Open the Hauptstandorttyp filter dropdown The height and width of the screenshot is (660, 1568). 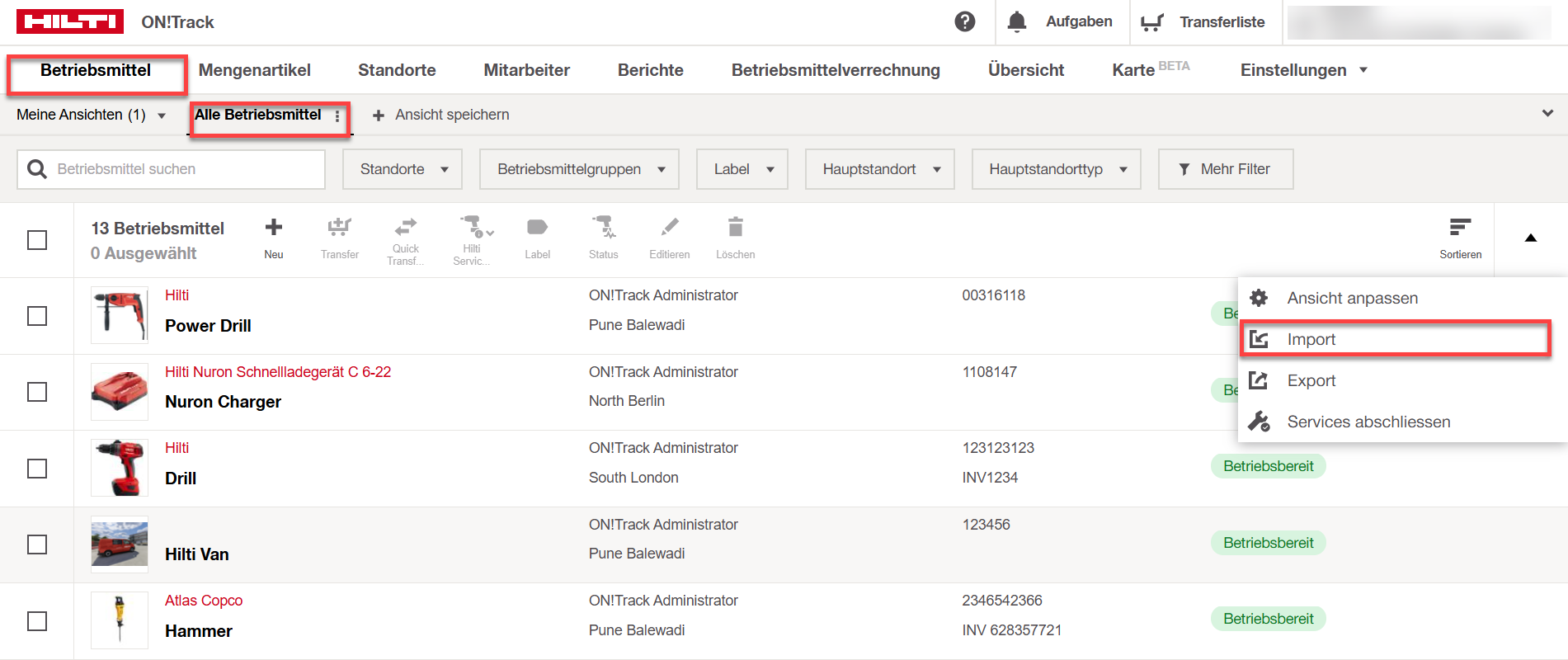point(1057,169)
